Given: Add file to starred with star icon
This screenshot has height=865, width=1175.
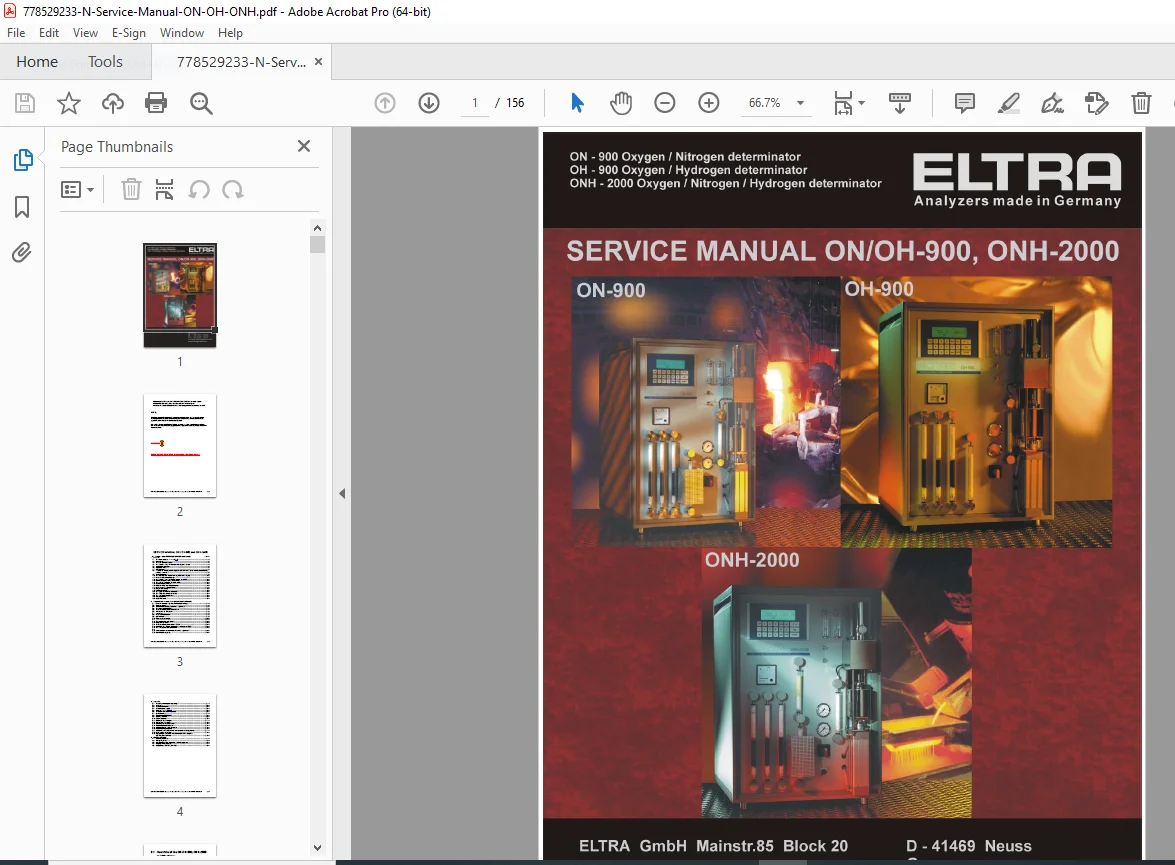Looking at the screenshot, I should tap(69, 103).
